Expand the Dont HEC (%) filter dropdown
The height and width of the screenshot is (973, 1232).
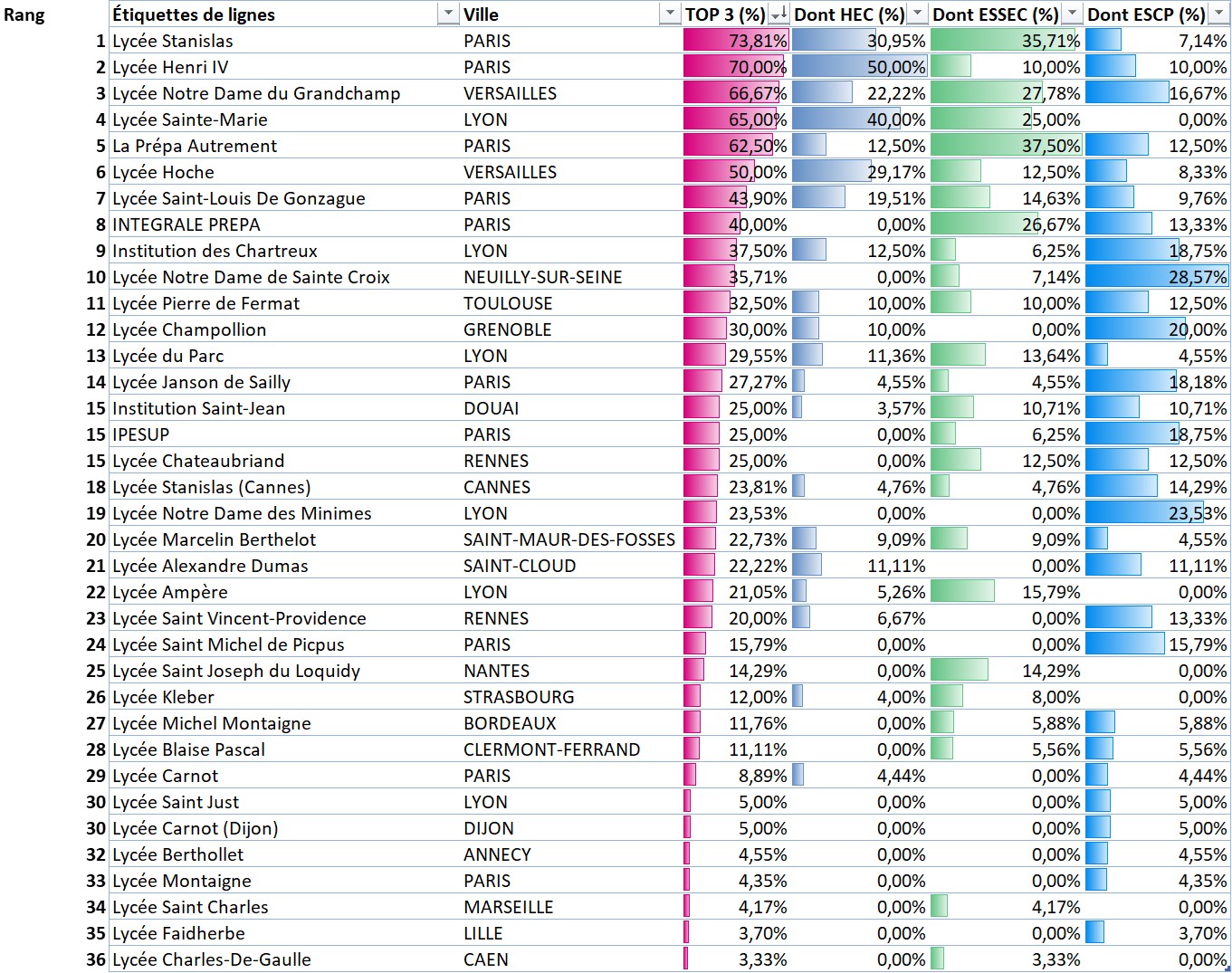[x=917, y=14]
